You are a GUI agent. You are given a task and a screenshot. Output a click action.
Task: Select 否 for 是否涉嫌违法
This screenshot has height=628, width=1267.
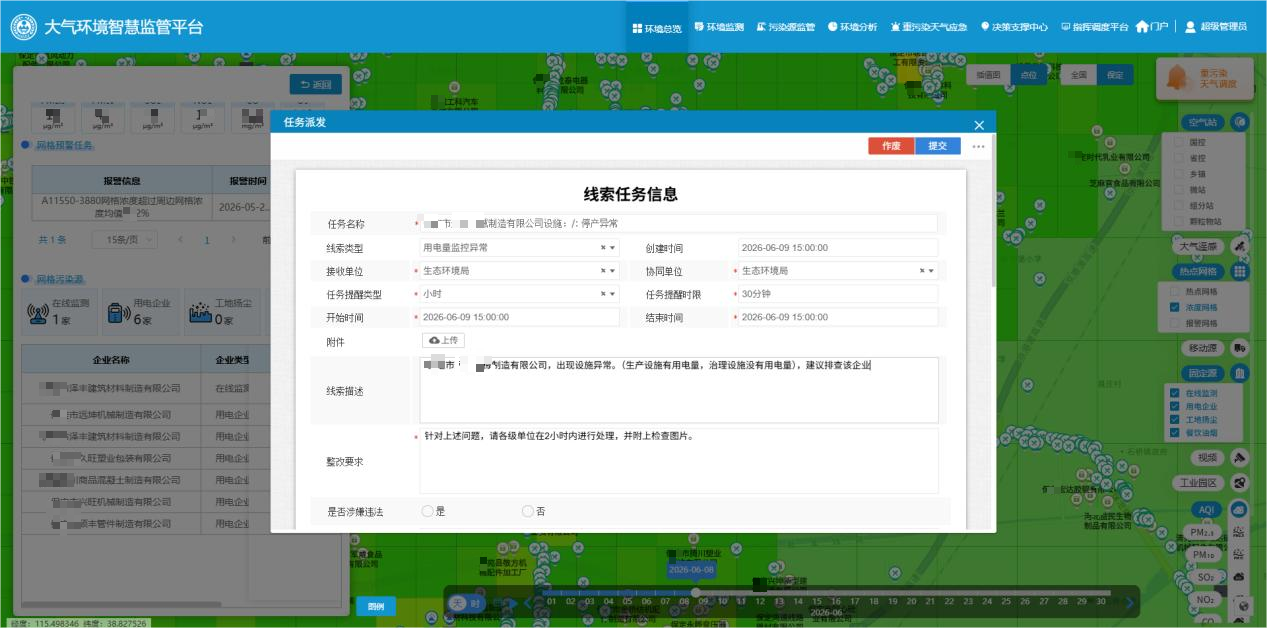pos(527,511)
